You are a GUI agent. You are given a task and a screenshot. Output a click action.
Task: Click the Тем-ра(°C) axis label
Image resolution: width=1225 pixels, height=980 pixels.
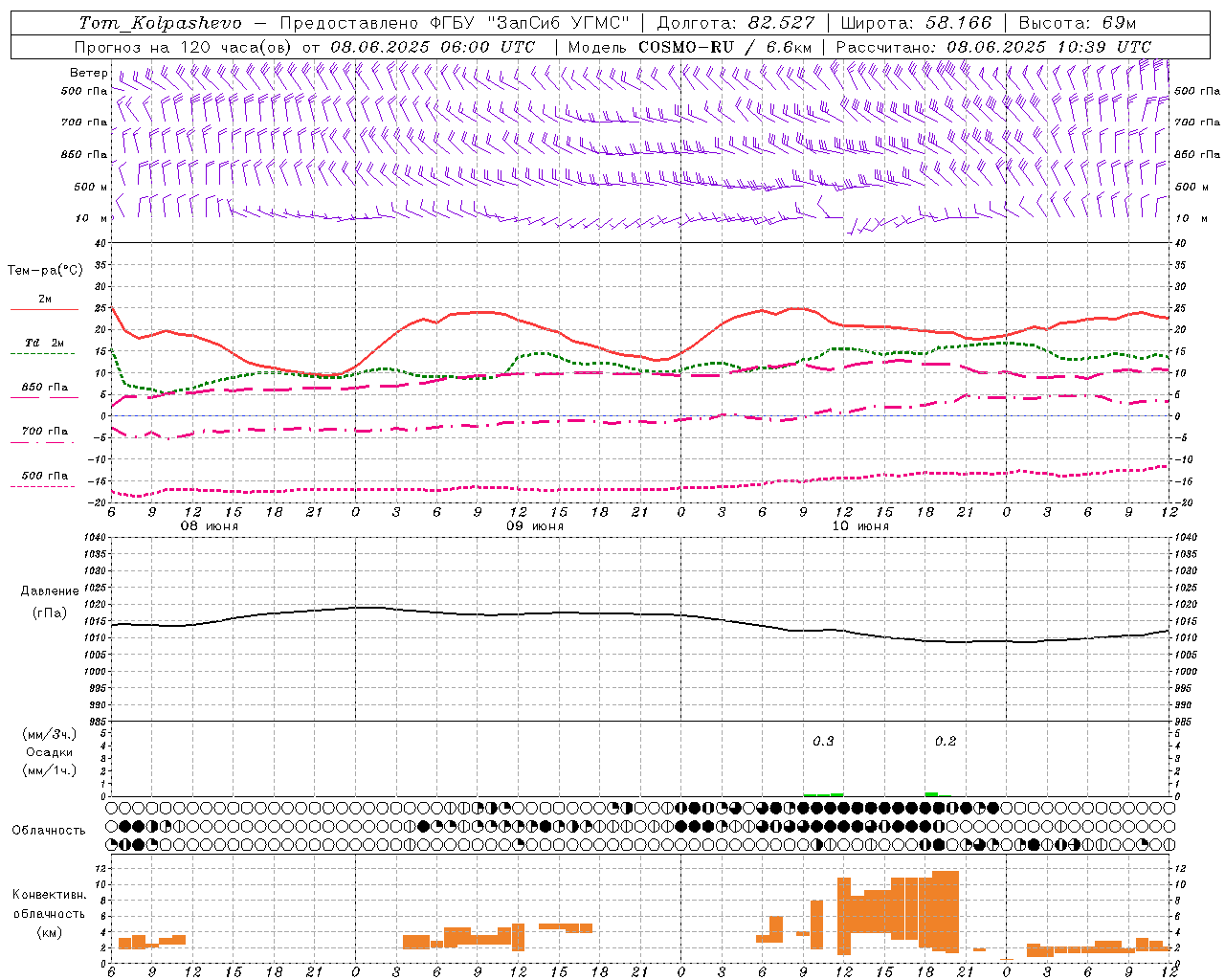[x=45, y=271]
